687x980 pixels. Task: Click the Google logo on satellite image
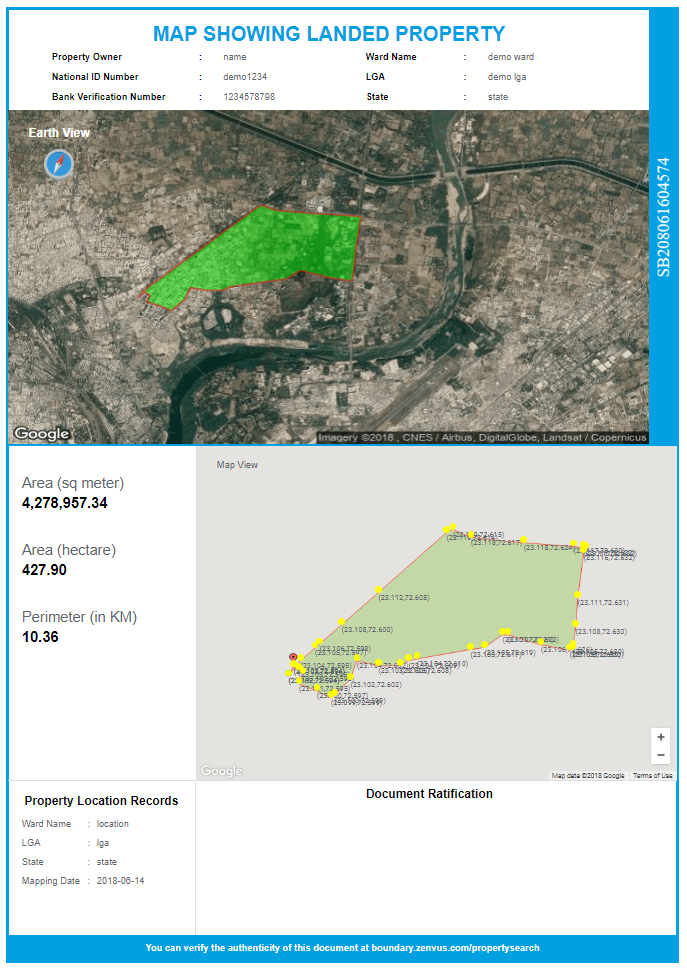42,434
